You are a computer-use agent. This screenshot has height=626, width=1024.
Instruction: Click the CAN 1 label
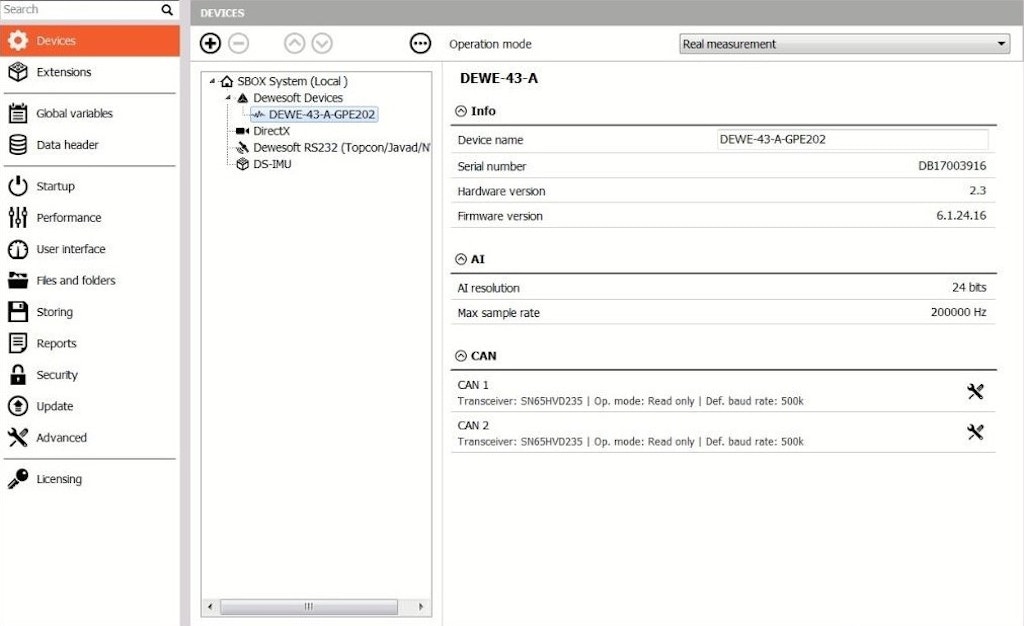coord(473,385)
